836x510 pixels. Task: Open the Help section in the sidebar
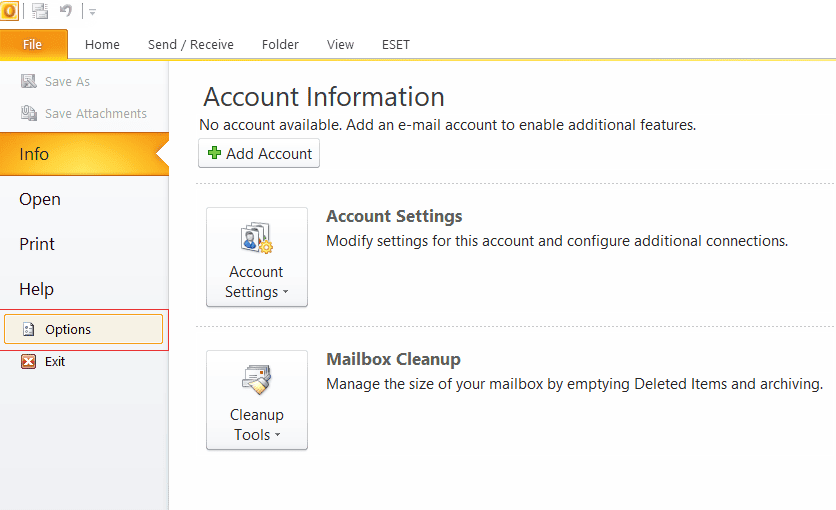coord(36,289)
